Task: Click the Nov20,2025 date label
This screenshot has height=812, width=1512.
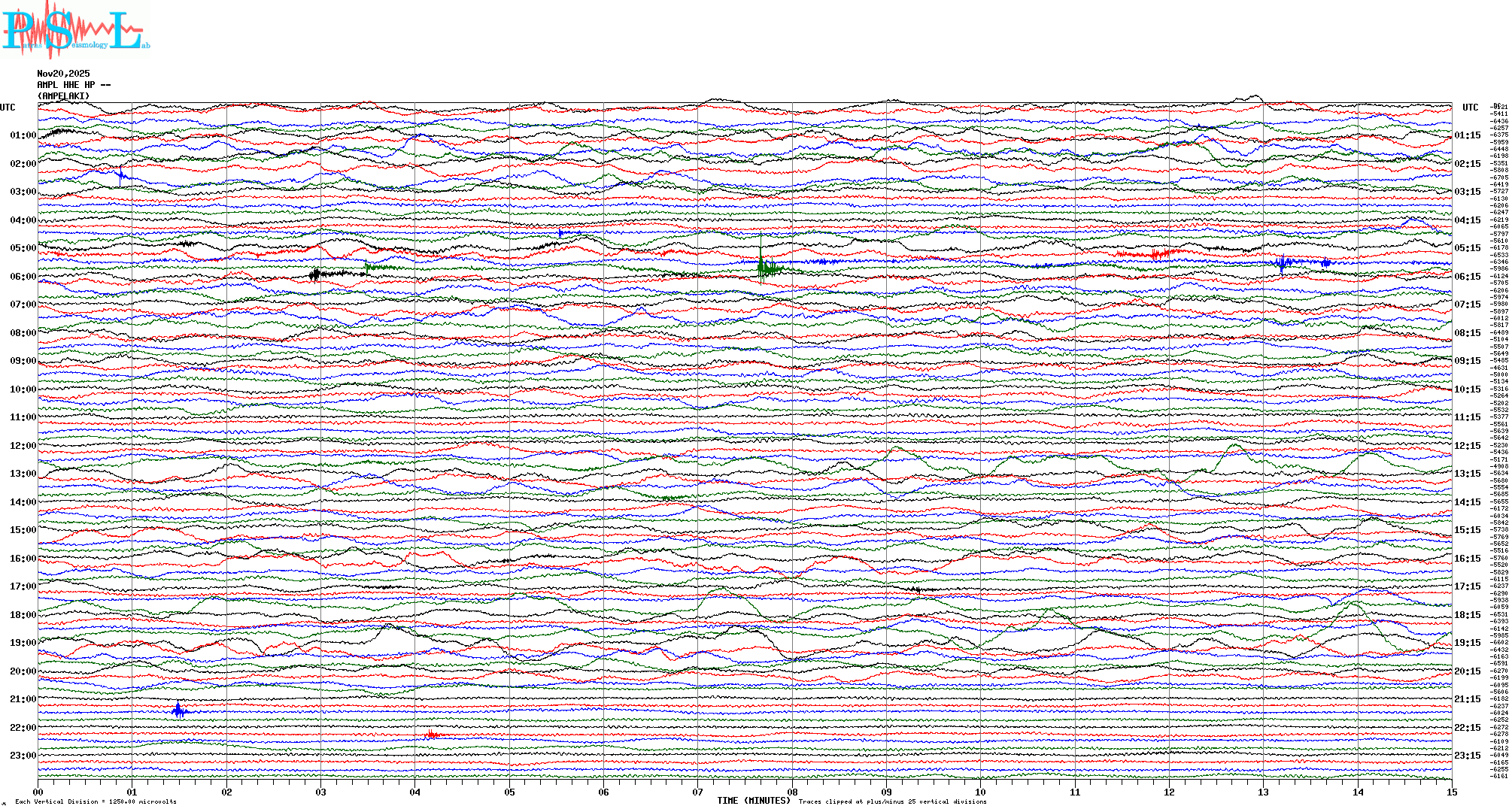Action: [x=63, y=74]
